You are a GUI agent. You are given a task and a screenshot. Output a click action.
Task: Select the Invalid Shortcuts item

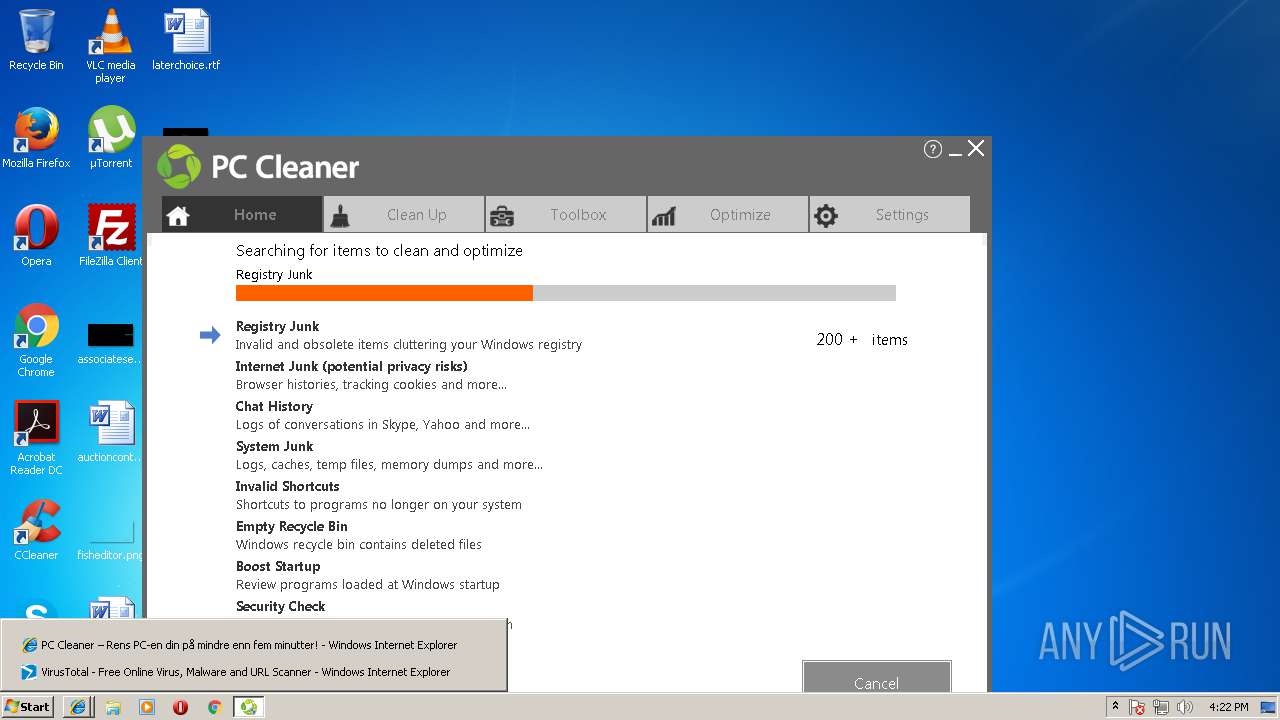[287, 486]
